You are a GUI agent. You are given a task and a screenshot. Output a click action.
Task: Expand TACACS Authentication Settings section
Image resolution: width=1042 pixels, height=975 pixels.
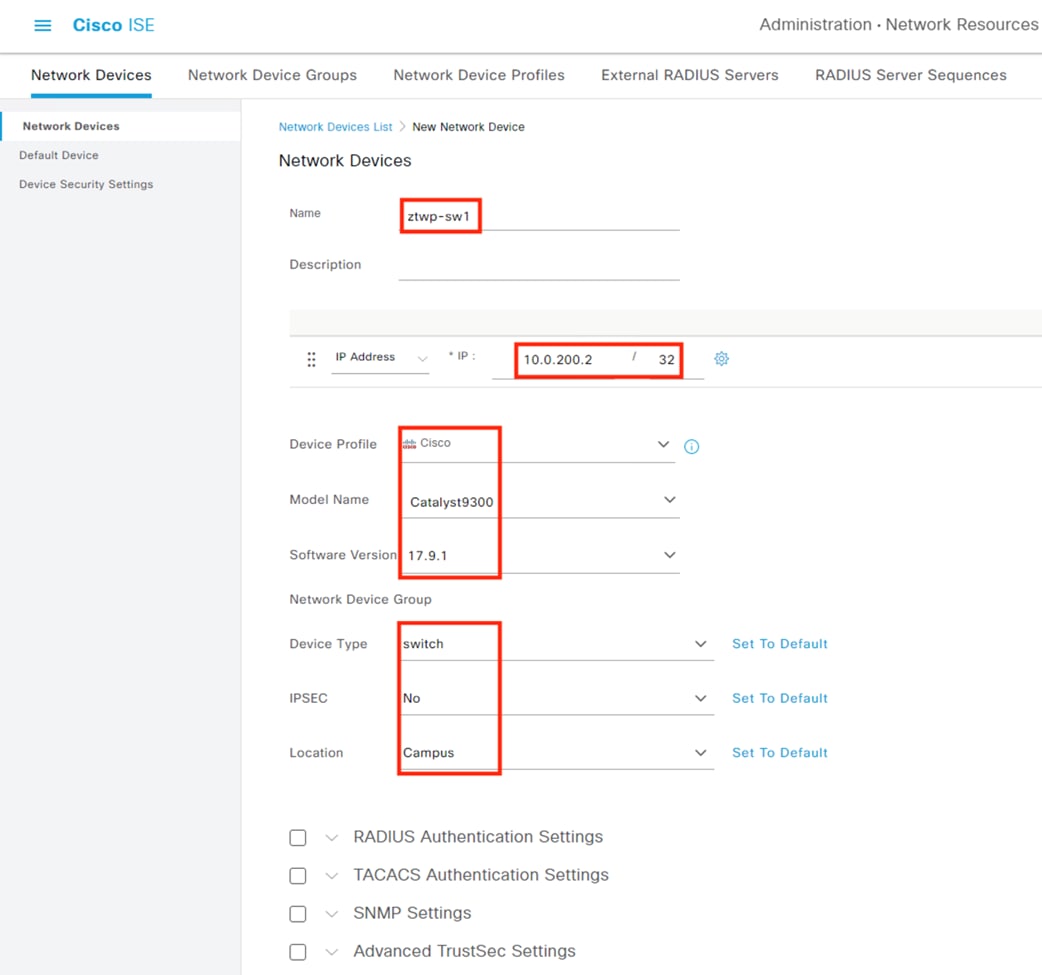(x=332, y=876)
